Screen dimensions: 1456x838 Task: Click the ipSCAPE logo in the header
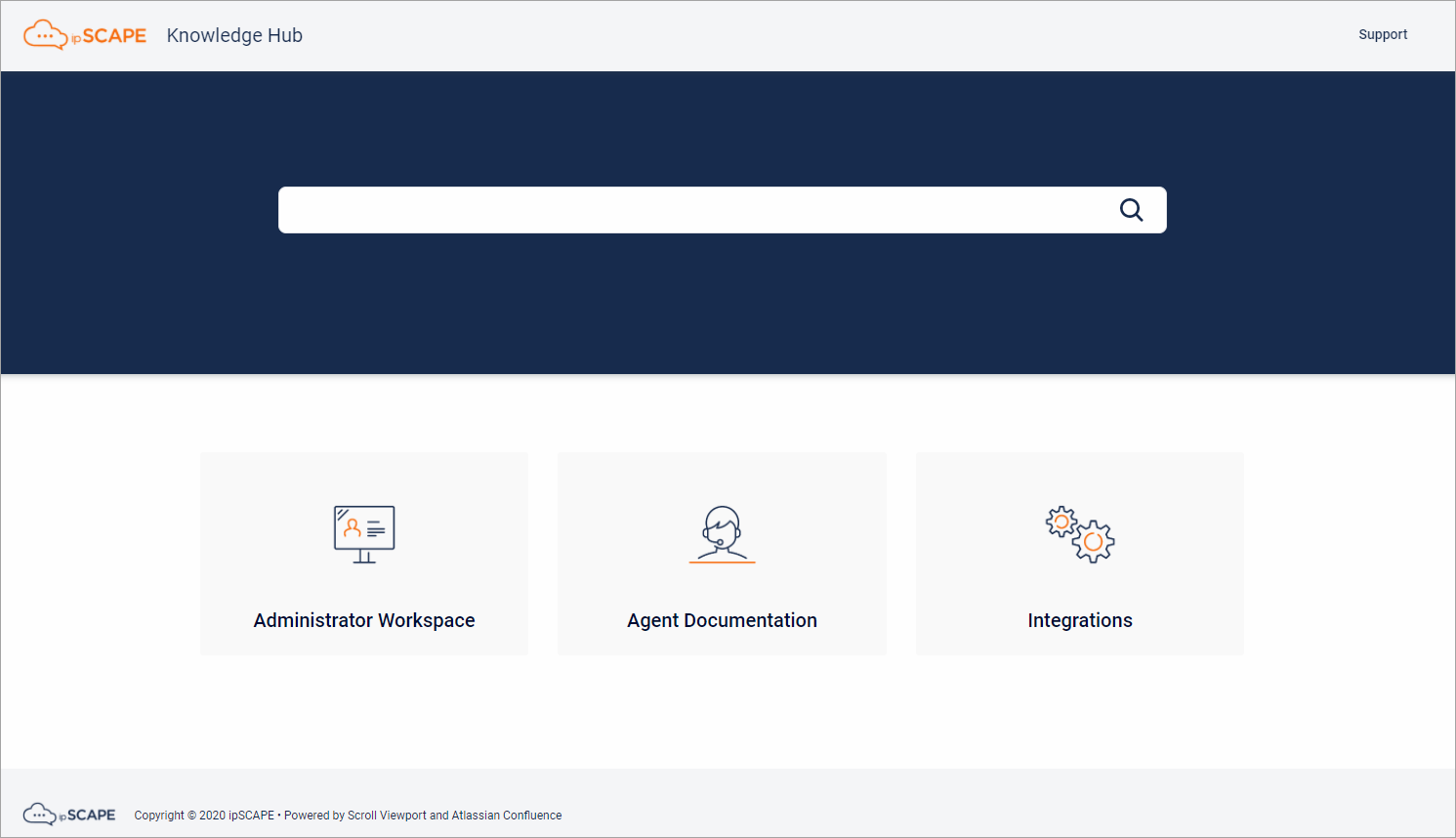pos(85,35)
